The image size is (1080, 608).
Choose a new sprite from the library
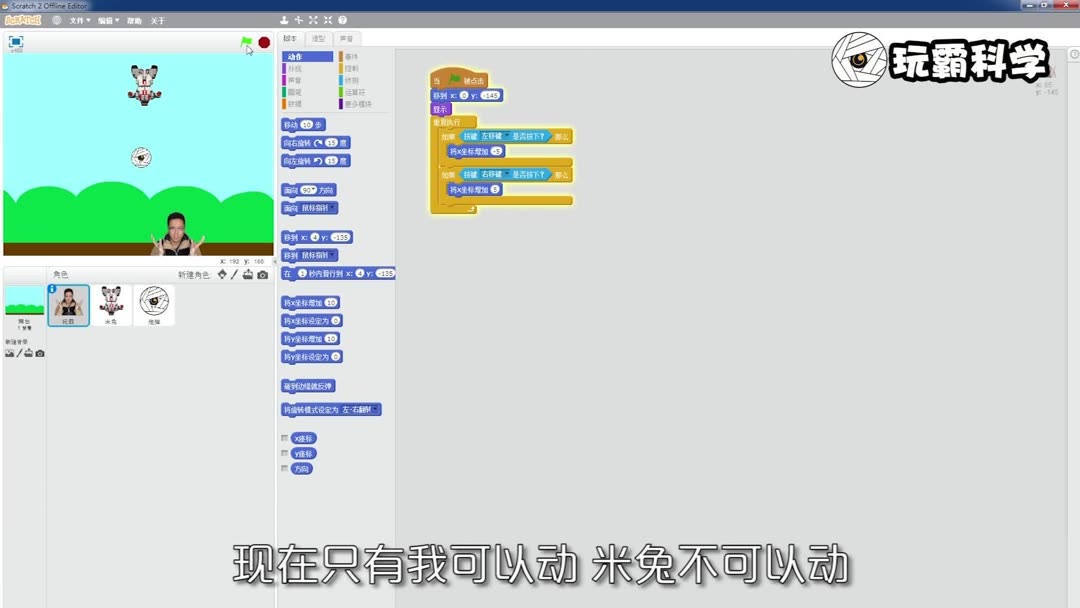pyautogui.click(x=222, y=274)
